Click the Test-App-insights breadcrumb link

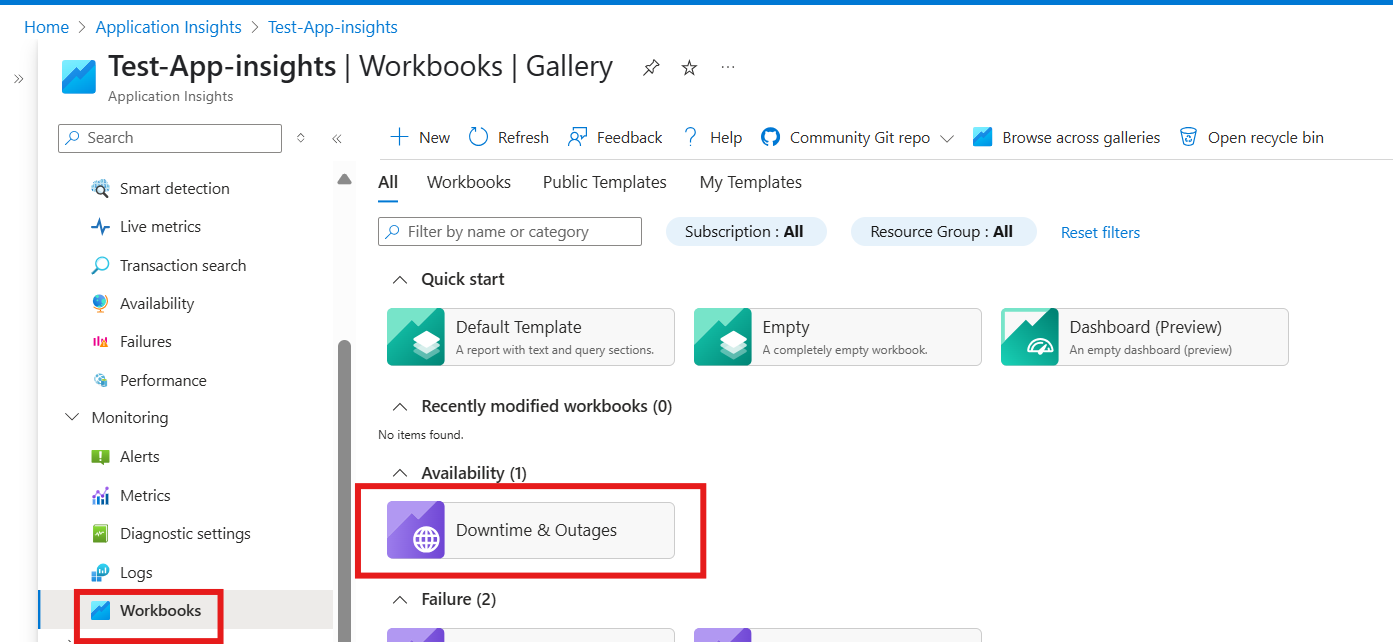(333, 27)
